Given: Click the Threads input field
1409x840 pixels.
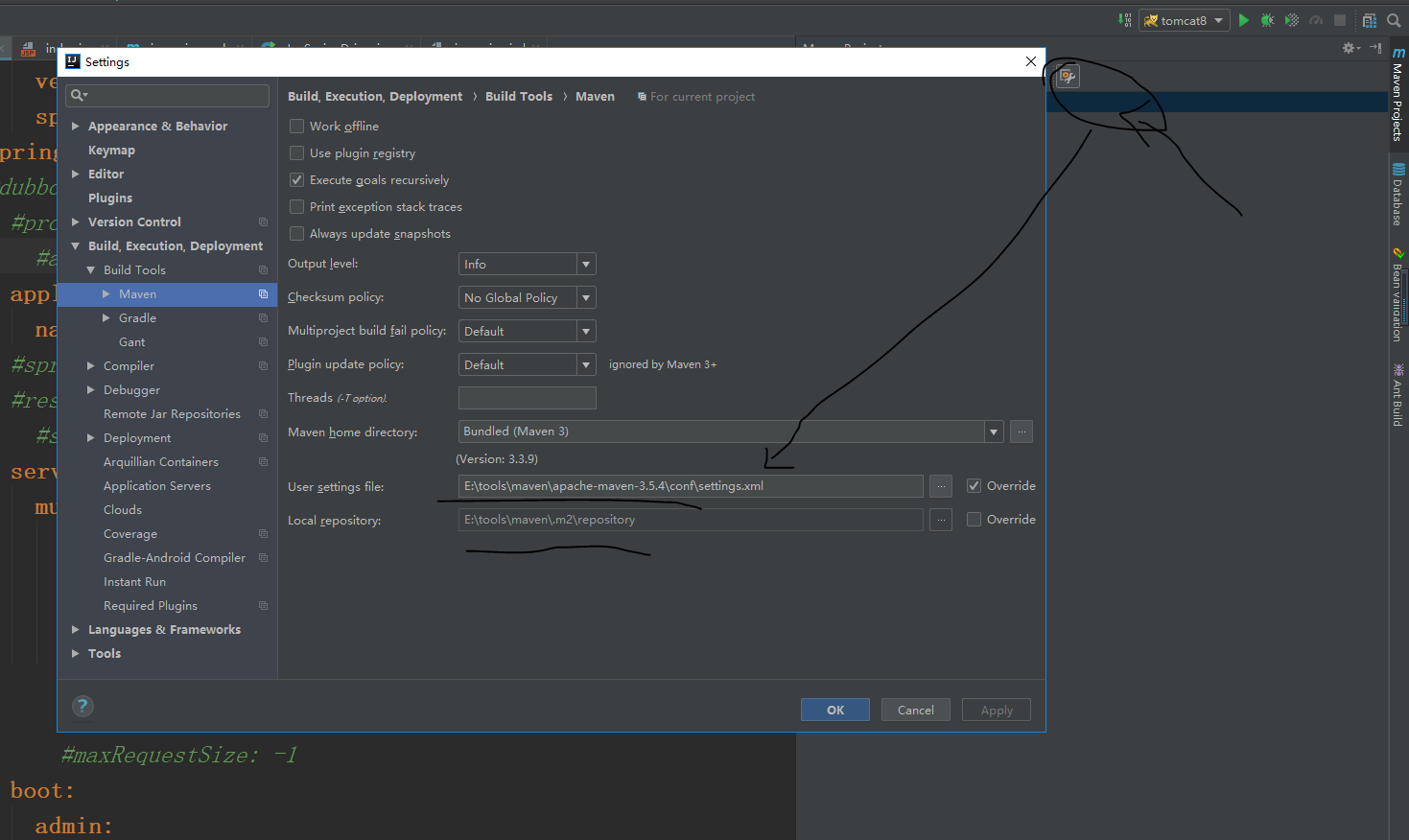Looking at the screenshot, I should (x=528, y=398).
